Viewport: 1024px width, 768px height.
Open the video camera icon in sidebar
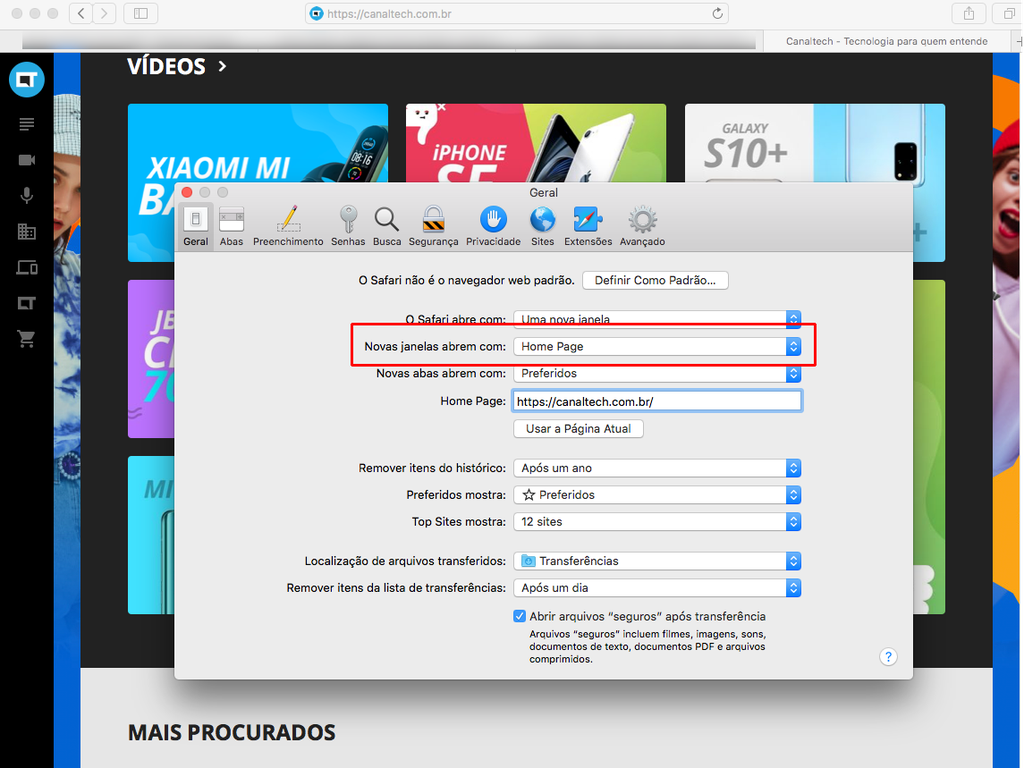(x=27, y=160)
